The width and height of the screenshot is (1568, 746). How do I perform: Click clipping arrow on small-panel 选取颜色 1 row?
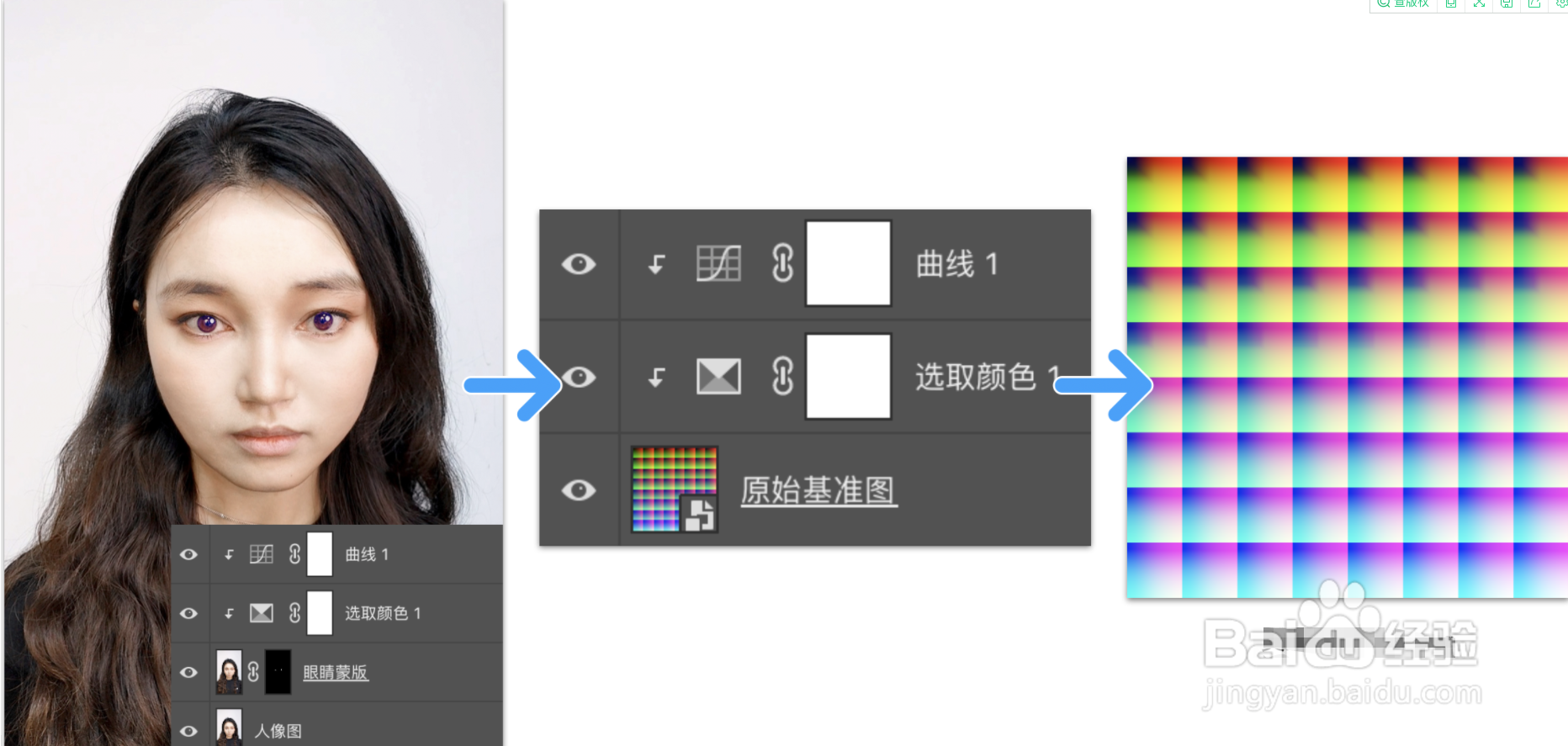[229, 614]
